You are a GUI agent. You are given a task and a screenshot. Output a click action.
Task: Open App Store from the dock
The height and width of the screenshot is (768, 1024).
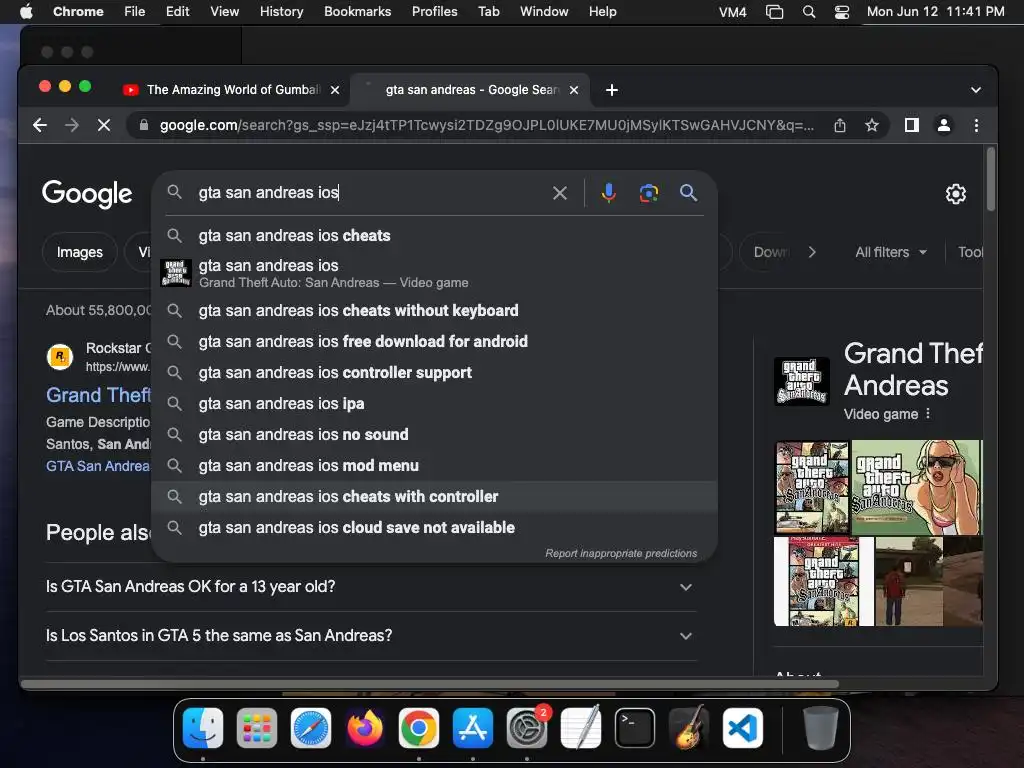473,728
